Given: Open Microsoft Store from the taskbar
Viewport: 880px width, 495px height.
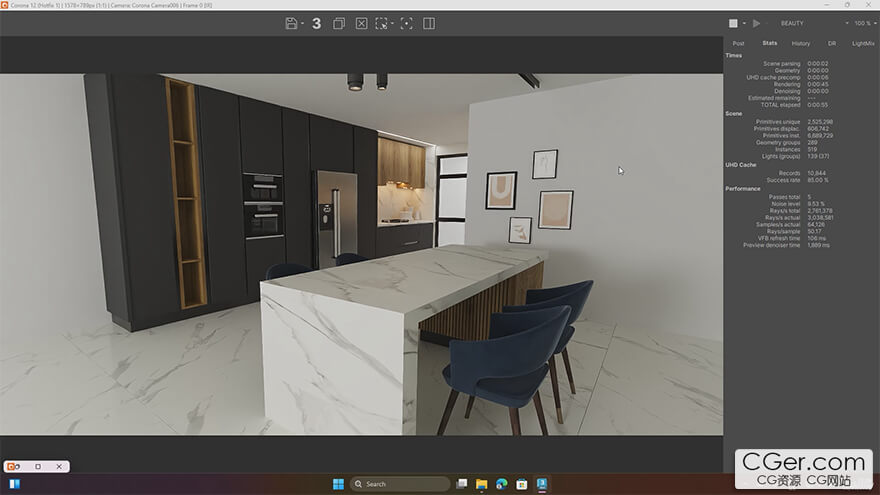Looking at the screenshot, I should tap(521, 484).
